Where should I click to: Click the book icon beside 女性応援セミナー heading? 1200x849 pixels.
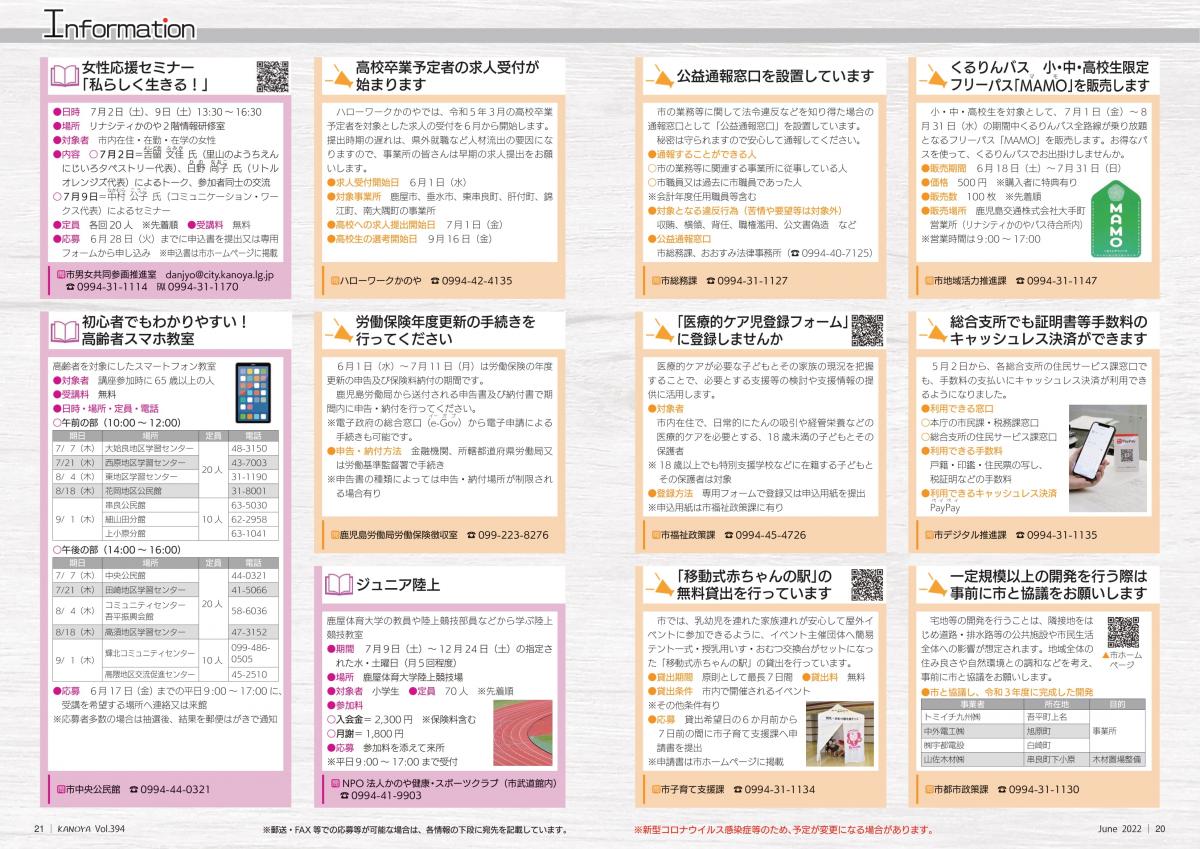[65, 76]
